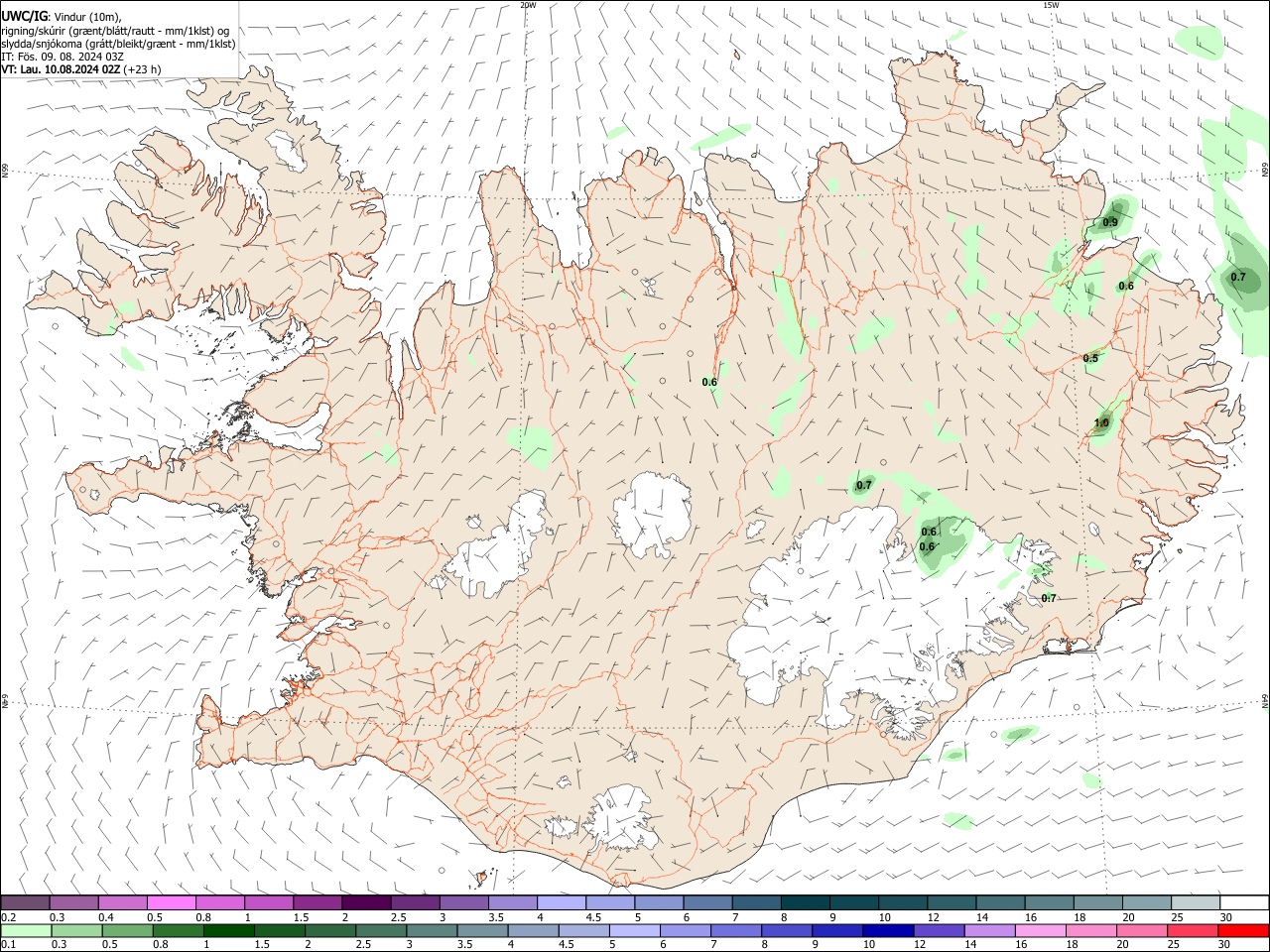Click the IT: Fös. 09. 08. 2024 03Z line
This screenshot has height=952, width=1270.
63,57
